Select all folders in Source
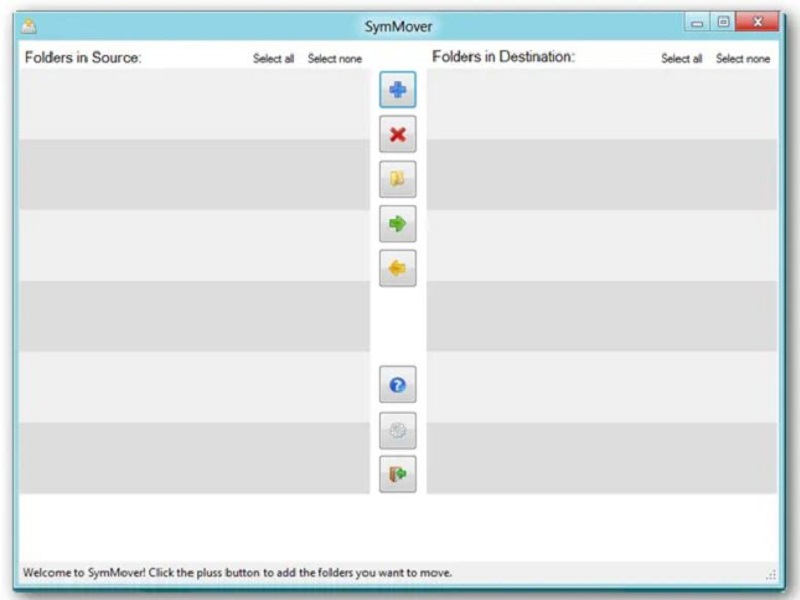 (273, 59)
